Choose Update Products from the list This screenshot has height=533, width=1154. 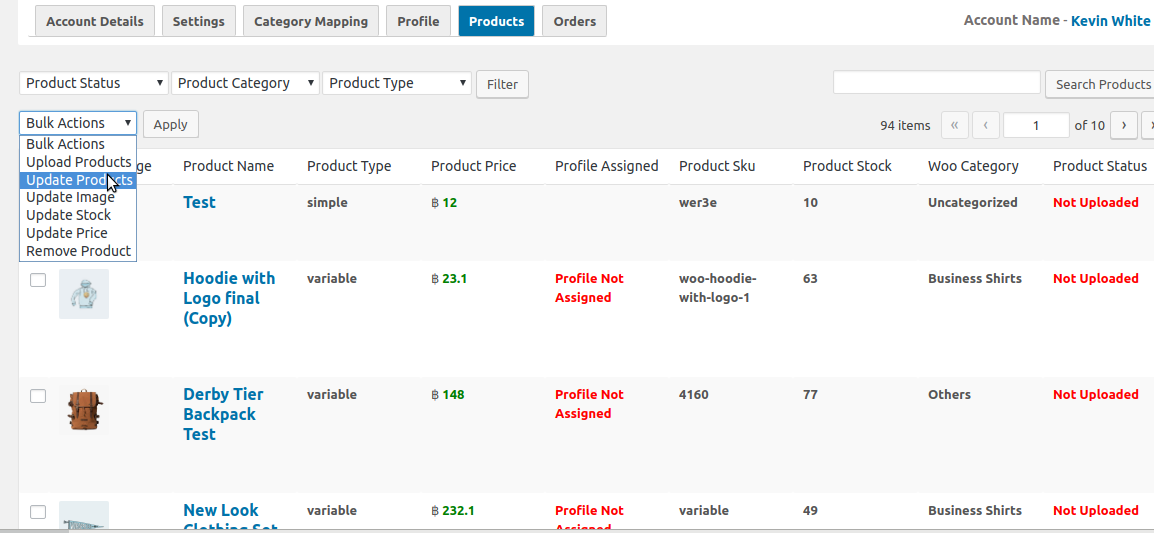tap(78, 180)
